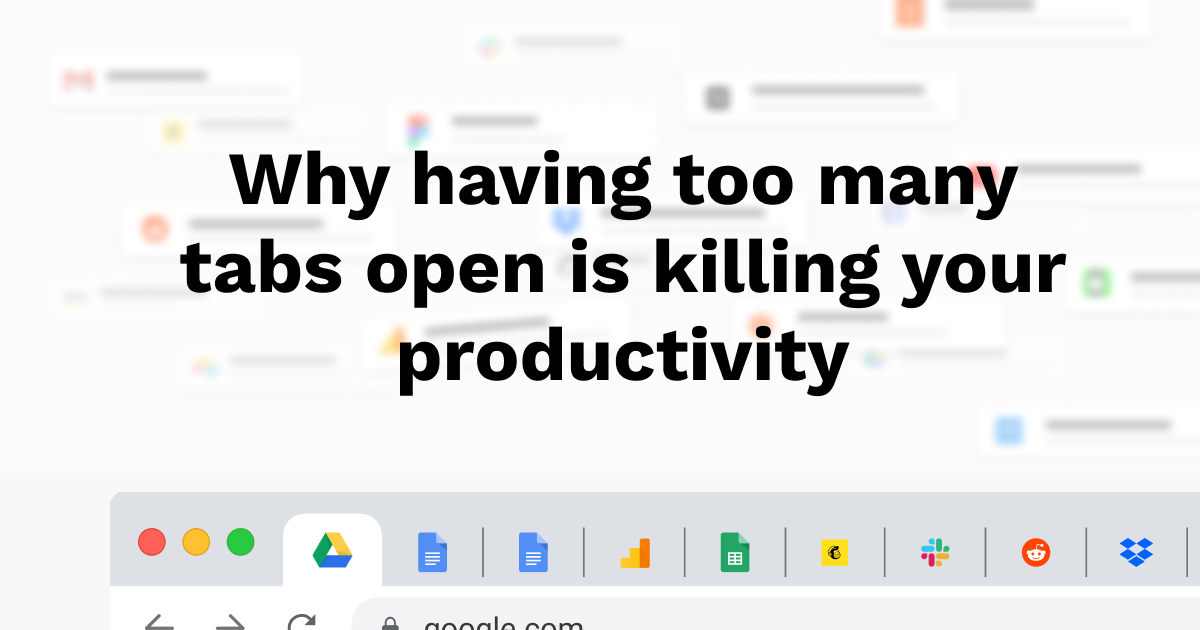Click the yellow minimize traffic light button
The width and height of the screenshot is (1200, 630).
point(196,542)
